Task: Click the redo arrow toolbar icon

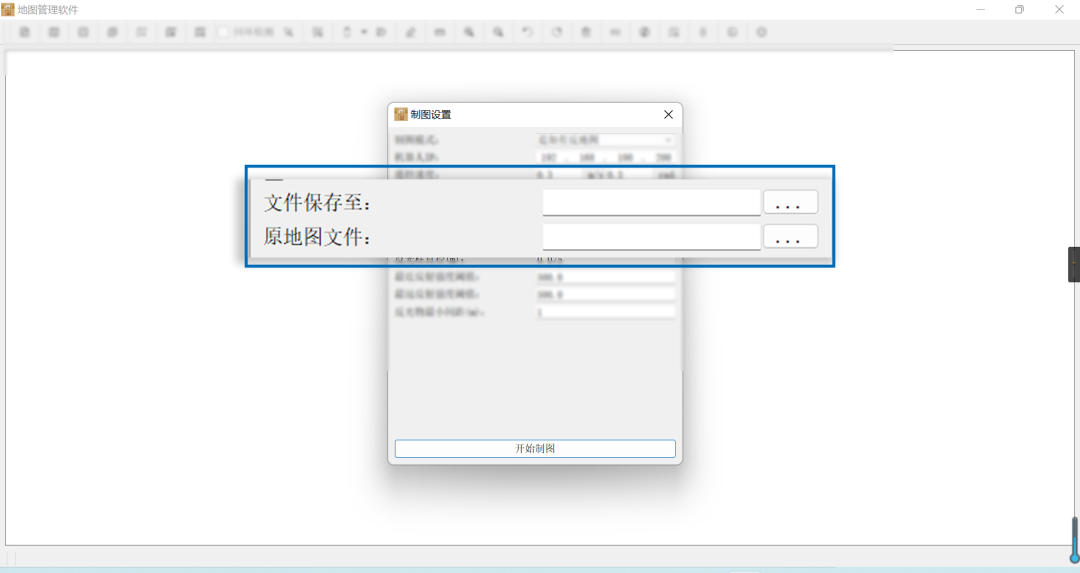Action: [x=557, y=32]
